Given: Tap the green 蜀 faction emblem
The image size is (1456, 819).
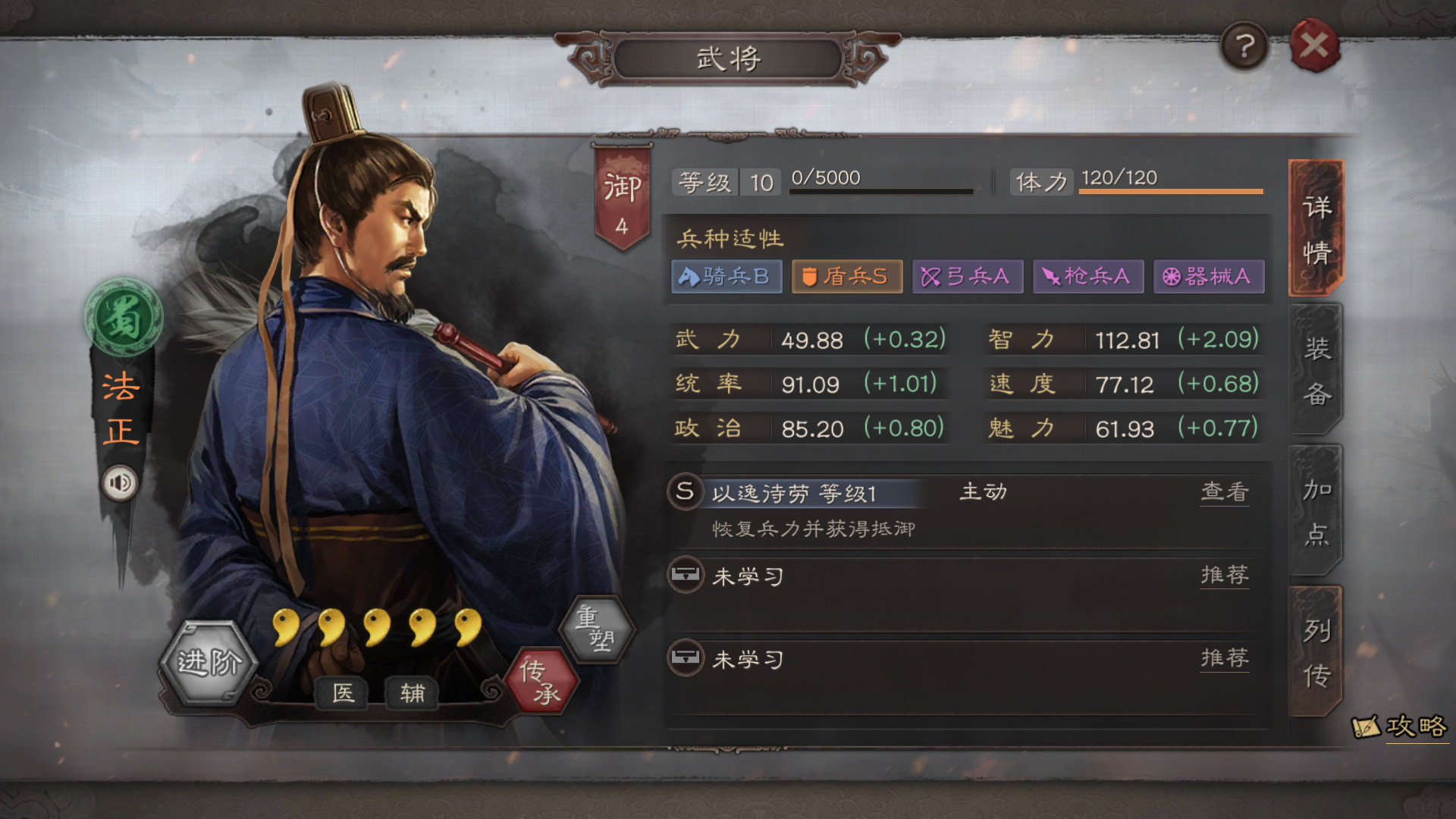Looking at the screenshot, I should point(123,317).
